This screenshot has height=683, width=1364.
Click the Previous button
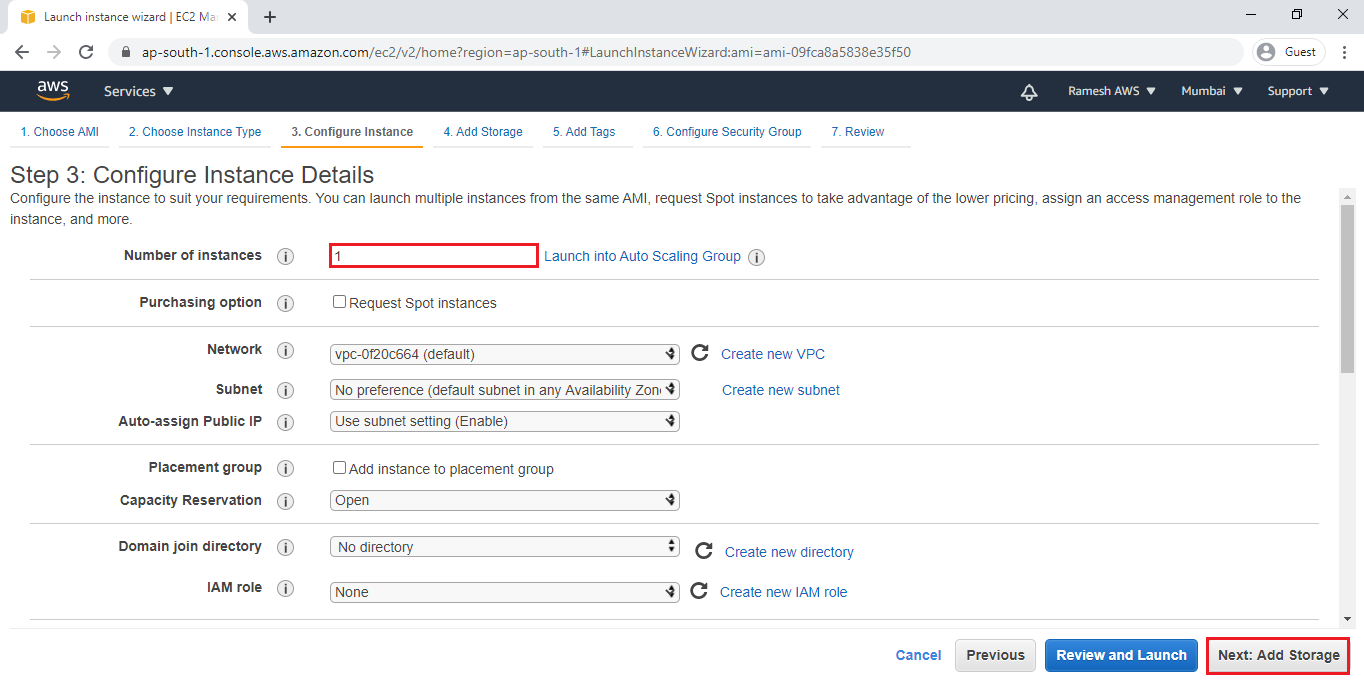[x=995, y=655]
